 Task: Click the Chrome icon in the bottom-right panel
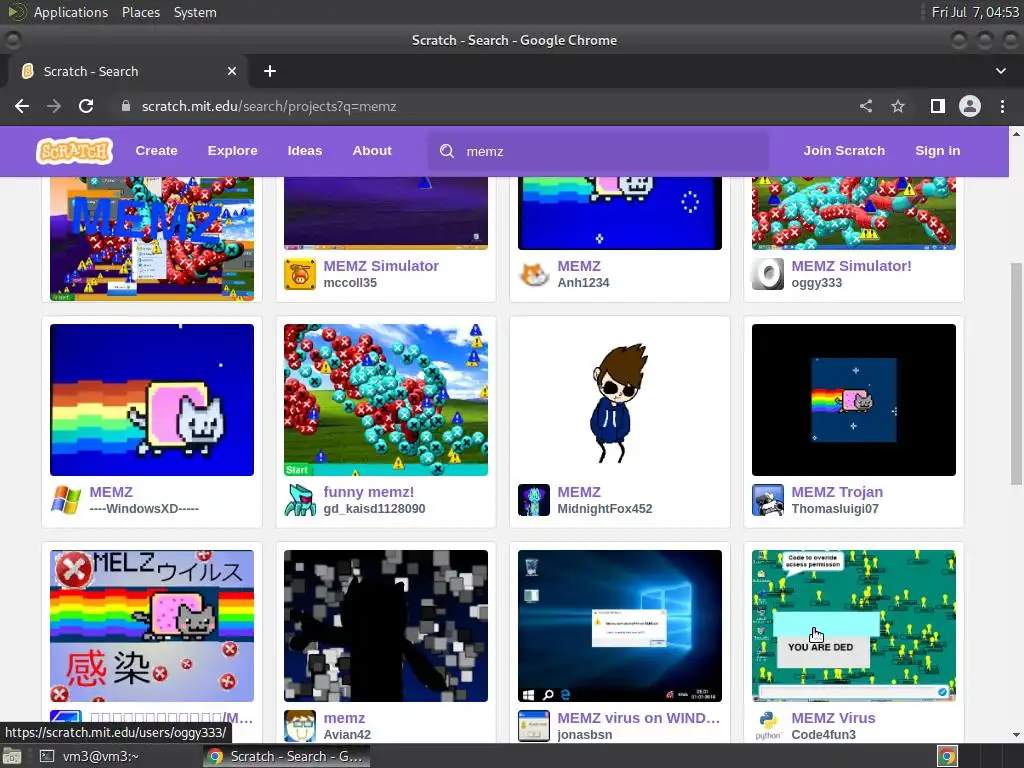coord(947,756)
